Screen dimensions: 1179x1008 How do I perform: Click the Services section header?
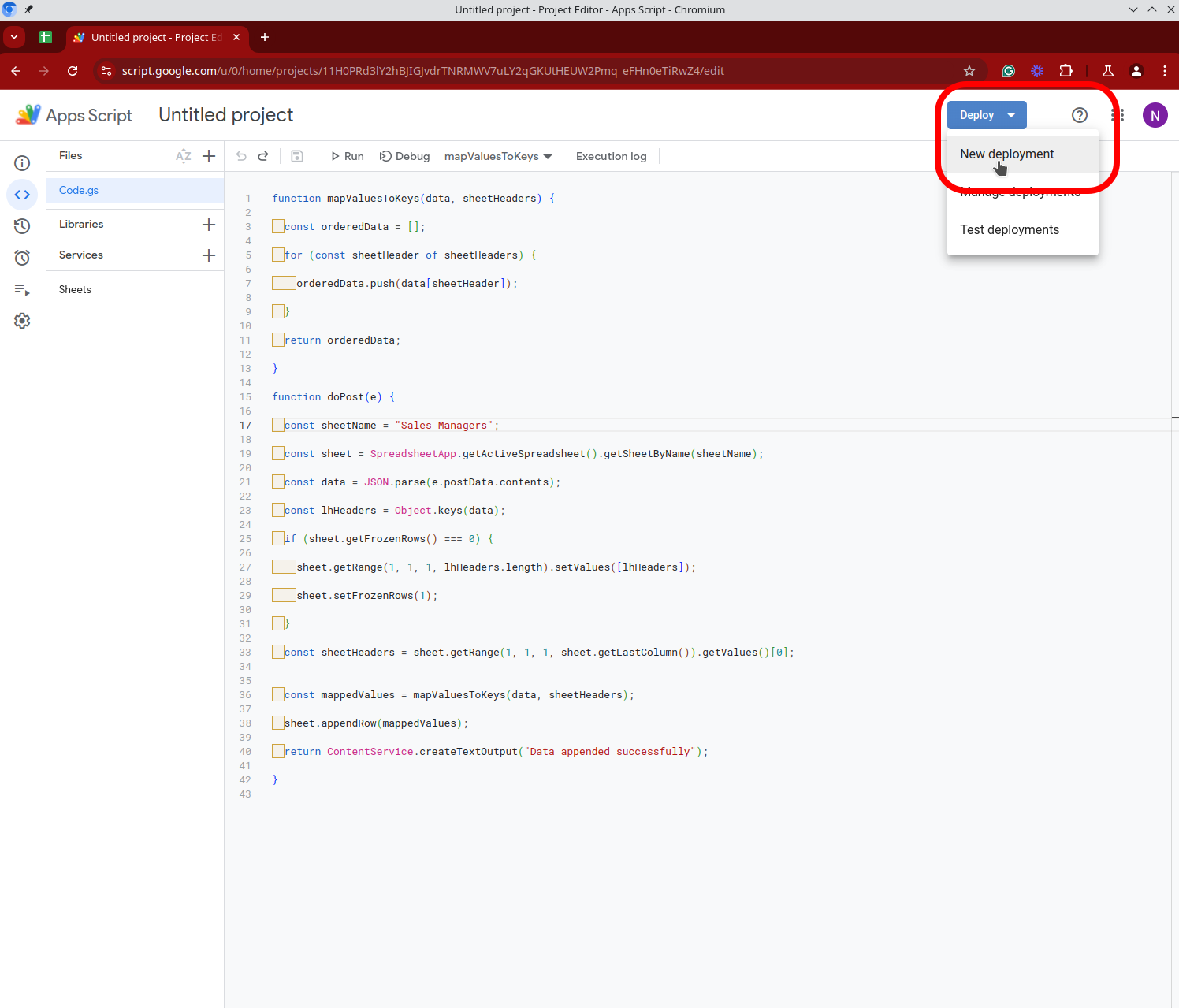[81, 255]
